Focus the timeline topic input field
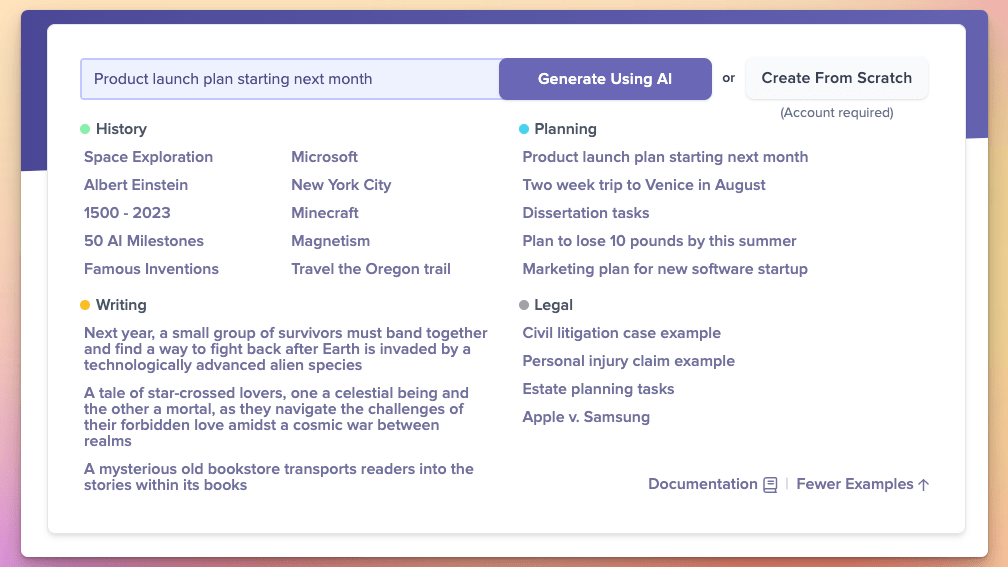 289,79
